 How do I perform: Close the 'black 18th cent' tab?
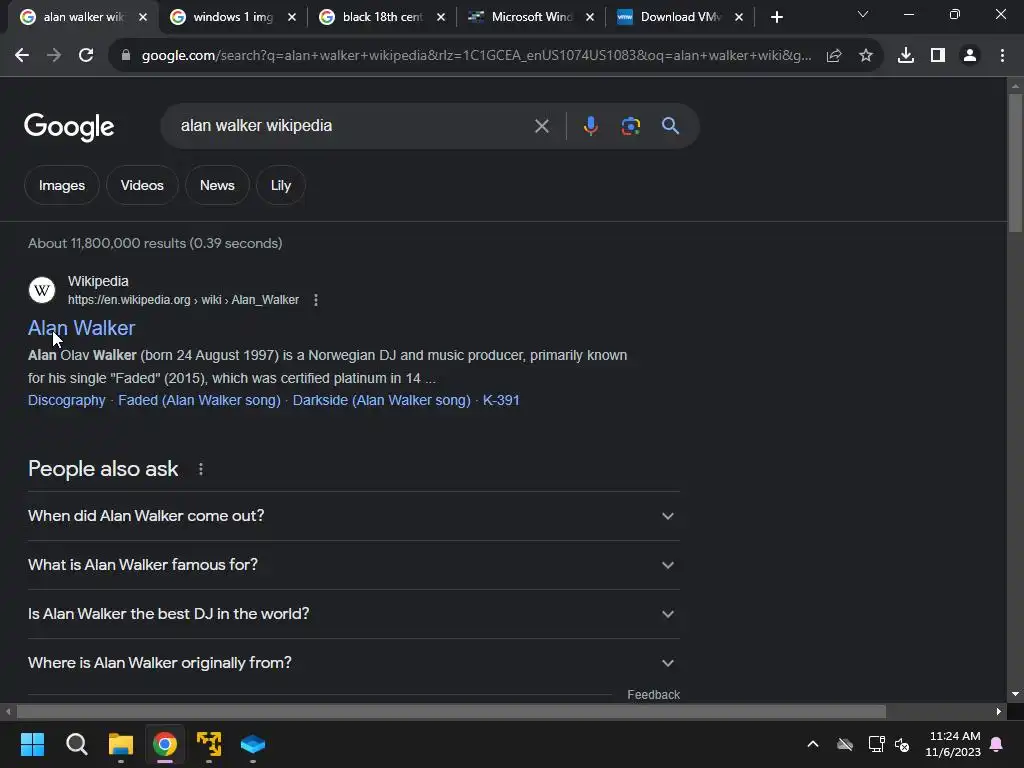coord(441,17)
